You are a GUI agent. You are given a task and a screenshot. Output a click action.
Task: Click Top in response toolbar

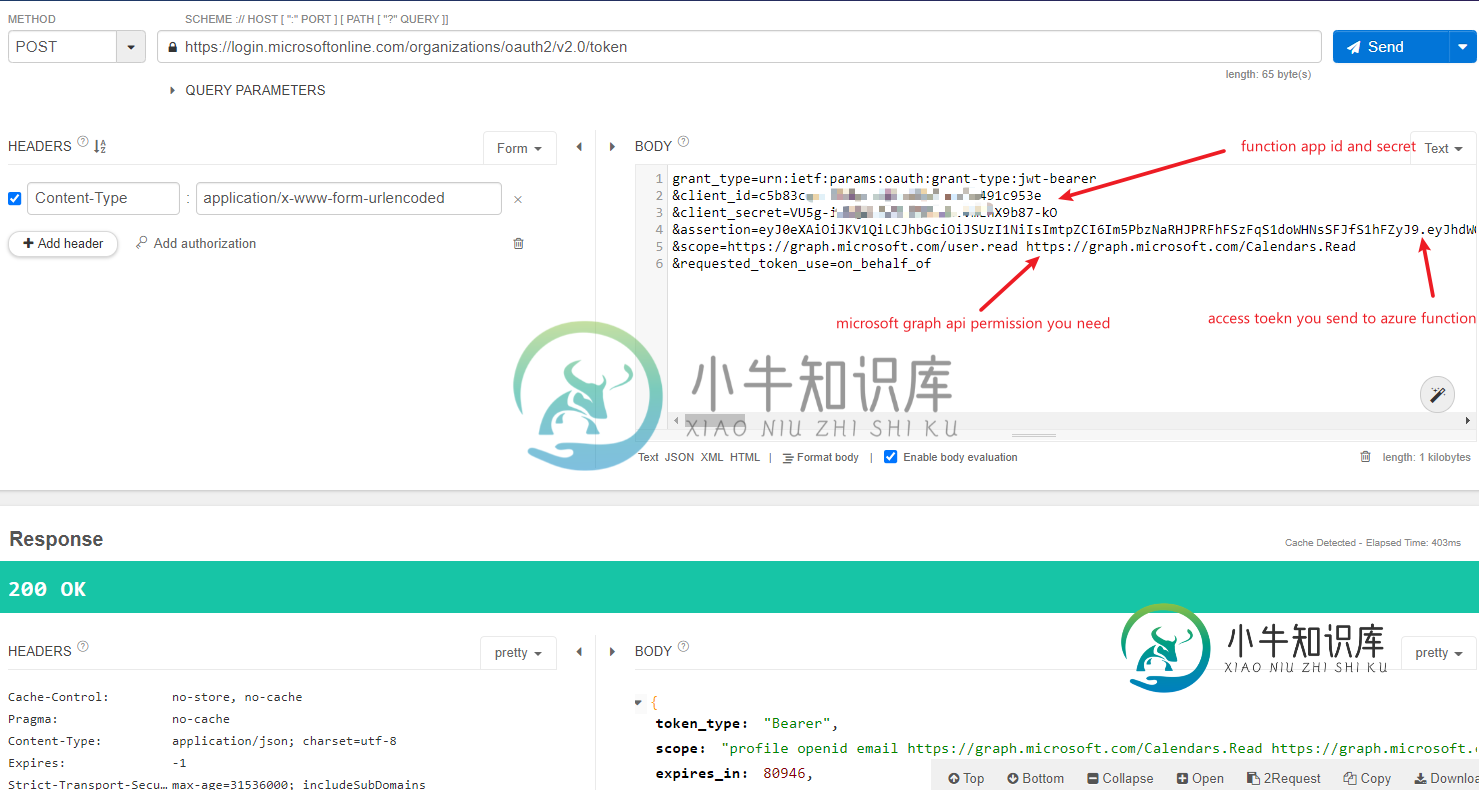pos(966,778)
